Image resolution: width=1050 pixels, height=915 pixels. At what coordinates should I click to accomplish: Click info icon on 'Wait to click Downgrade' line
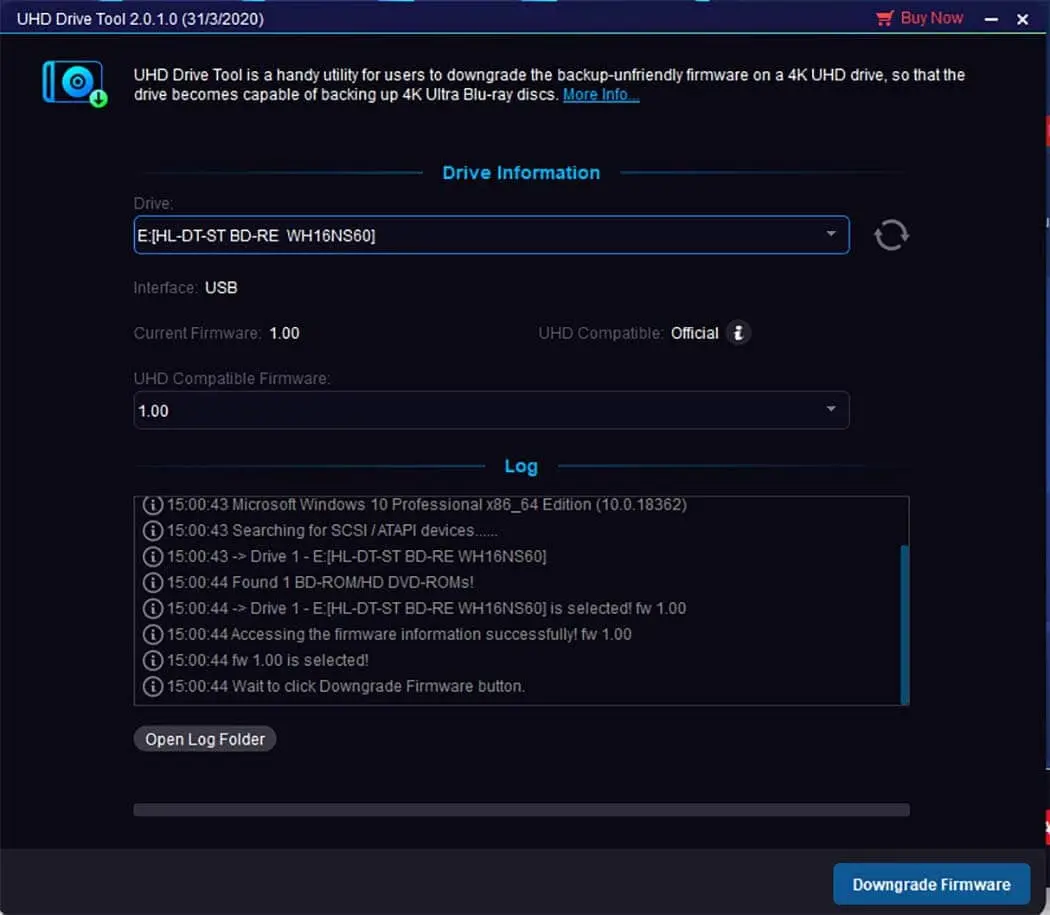153,686
